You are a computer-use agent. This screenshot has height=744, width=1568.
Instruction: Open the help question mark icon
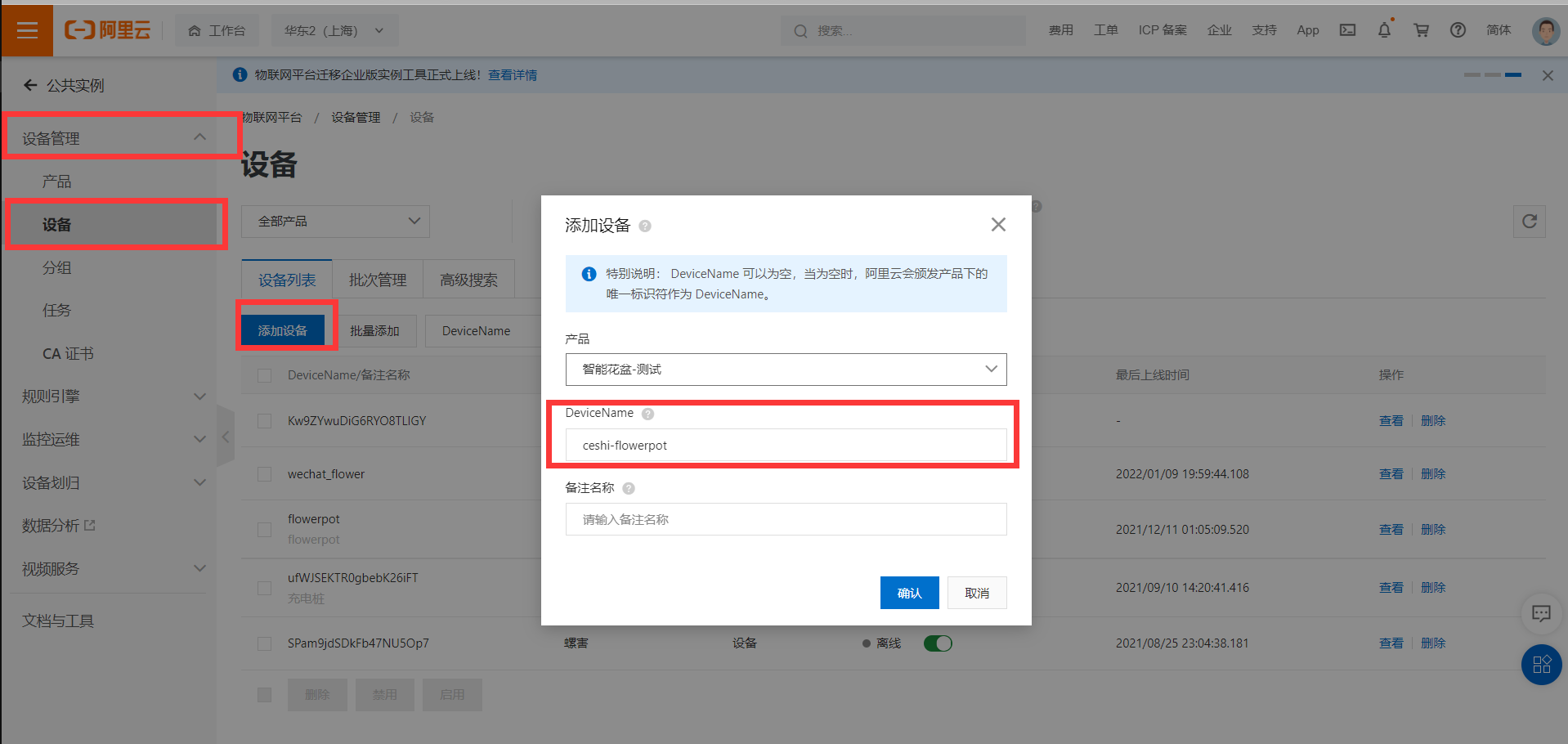pos(1458,30)
